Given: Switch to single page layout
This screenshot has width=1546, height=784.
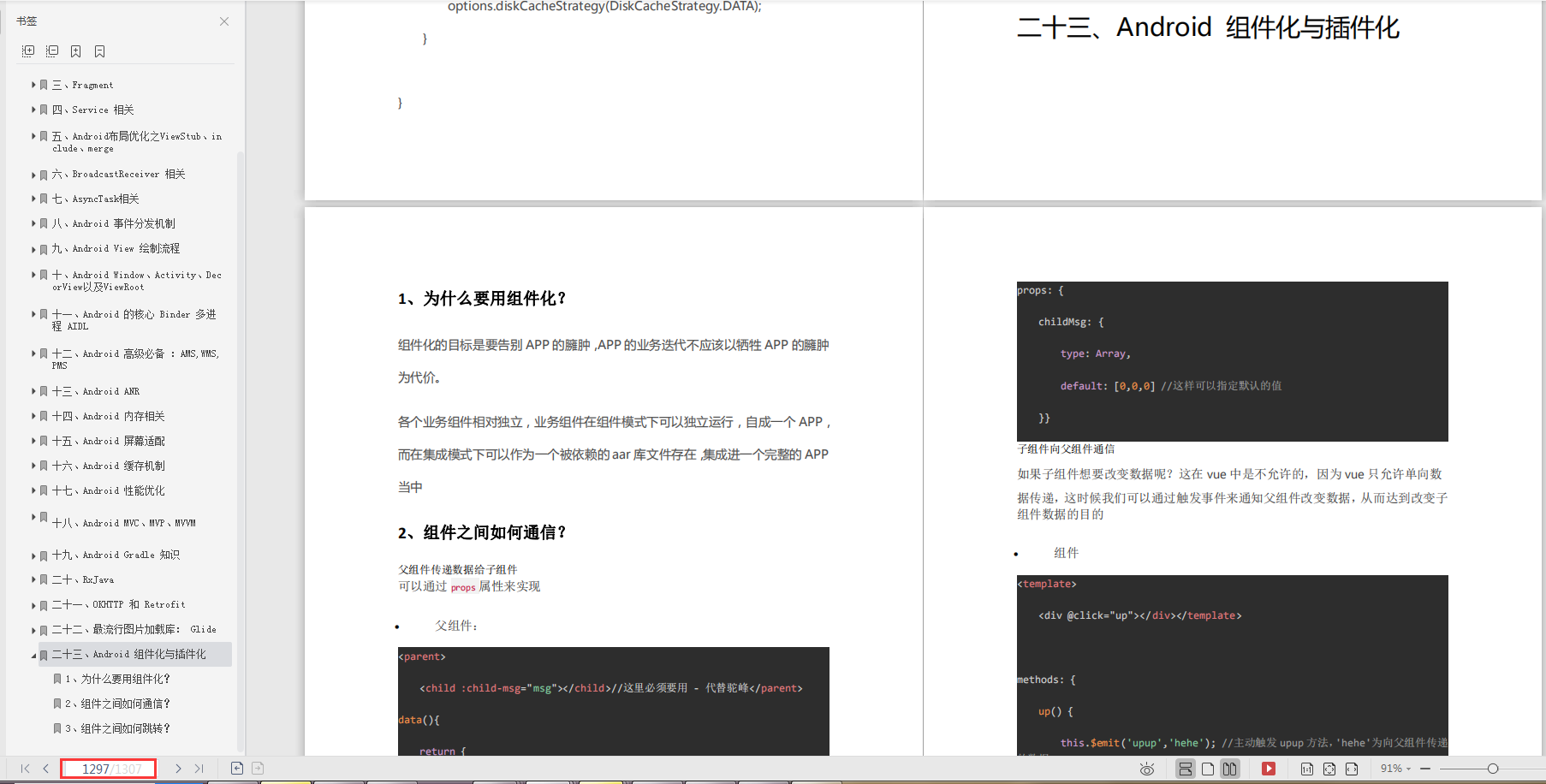Looking at the screenshot, I should (x=1208, y=769).
